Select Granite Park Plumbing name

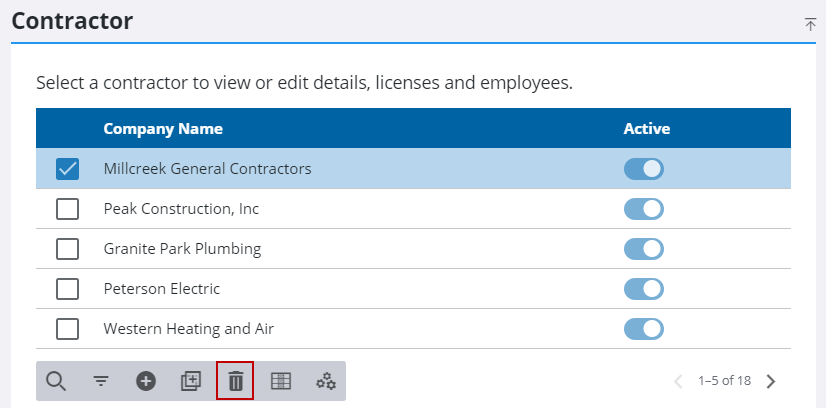(x=182, y=249)
